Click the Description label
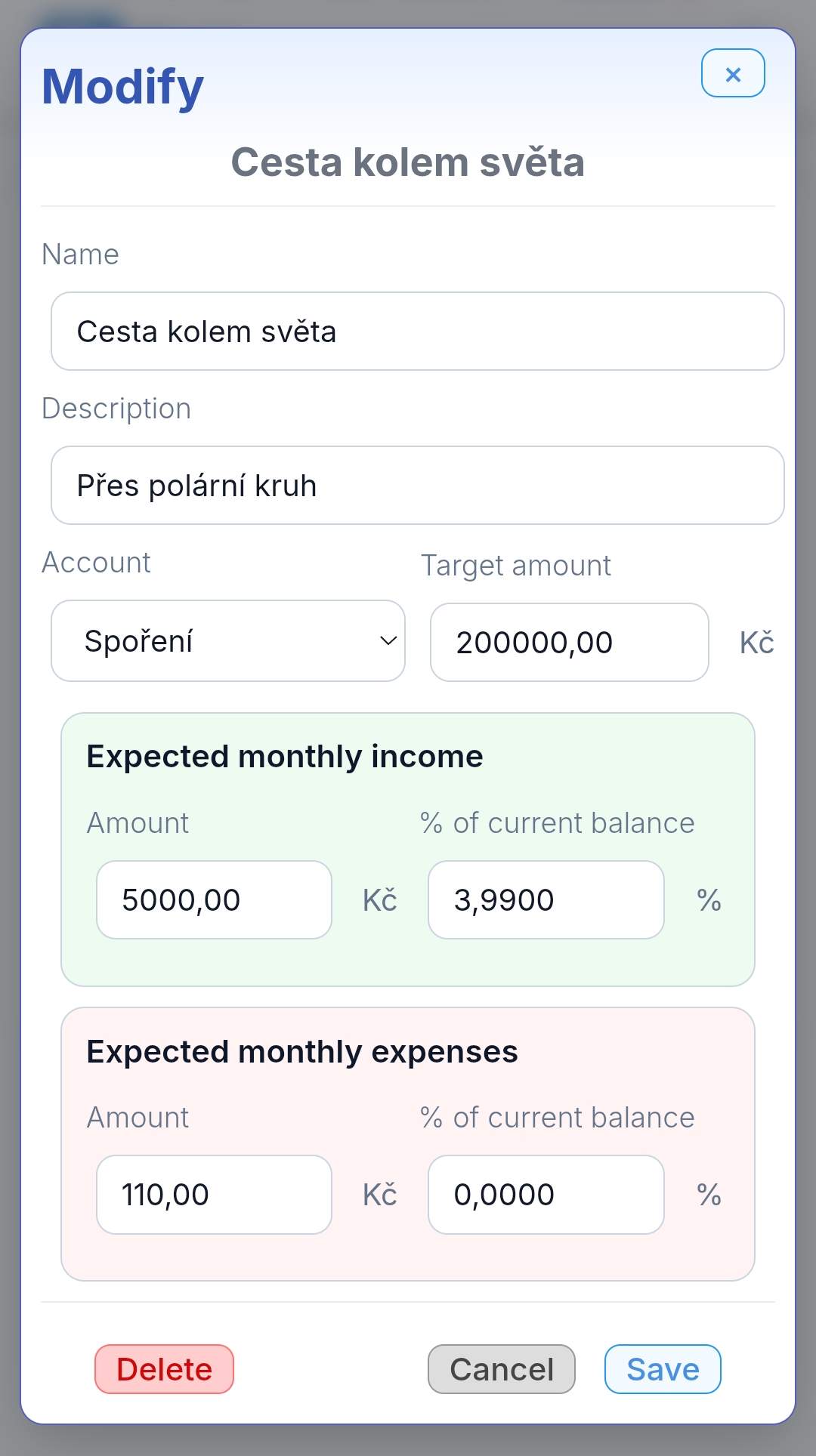Image resolution: width=816 pixels, height=1456 pixels. click(x=116, y=409)
